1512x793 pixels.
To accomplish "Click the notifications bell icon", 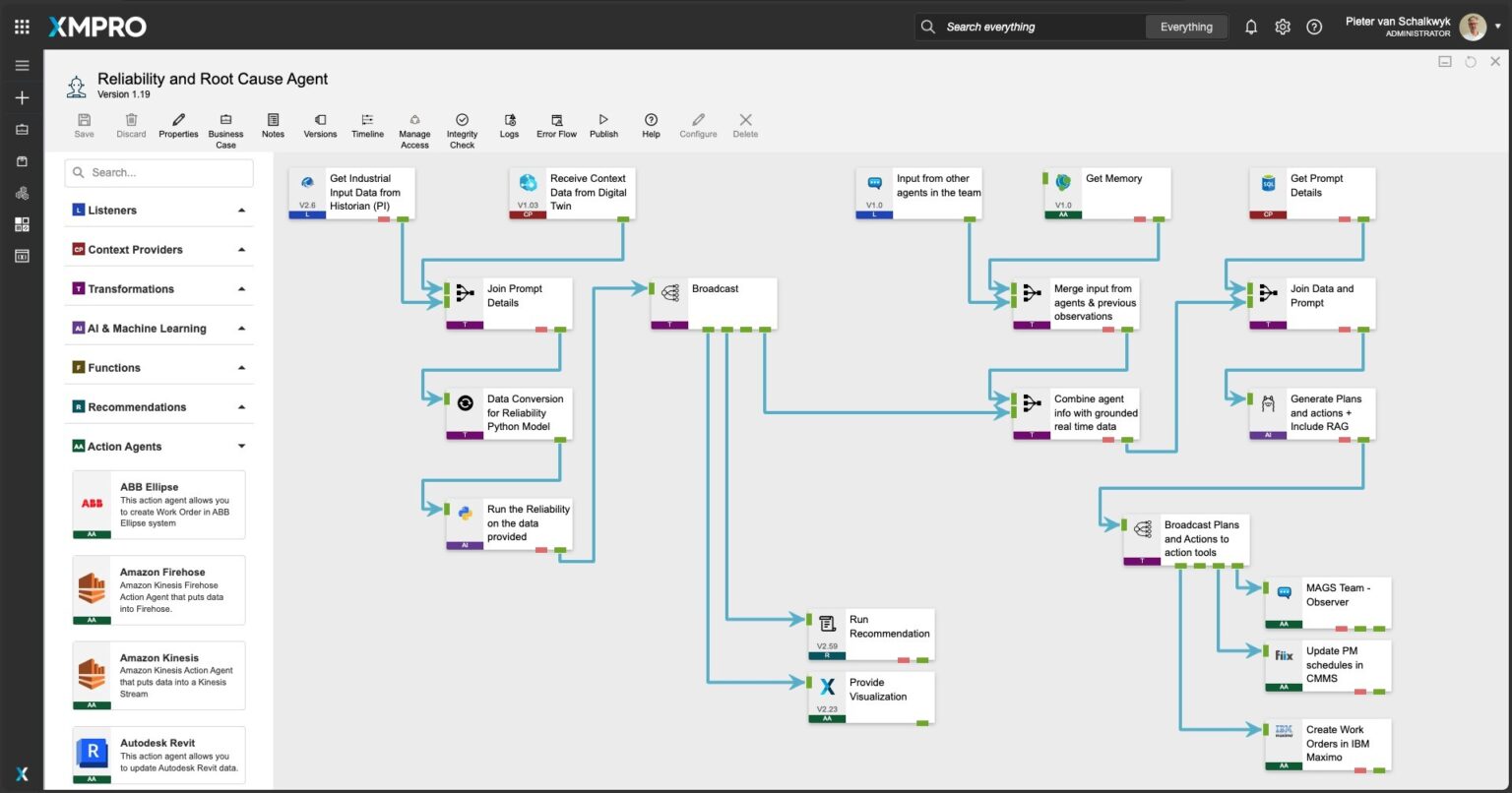I will [x=1251, y=28].
